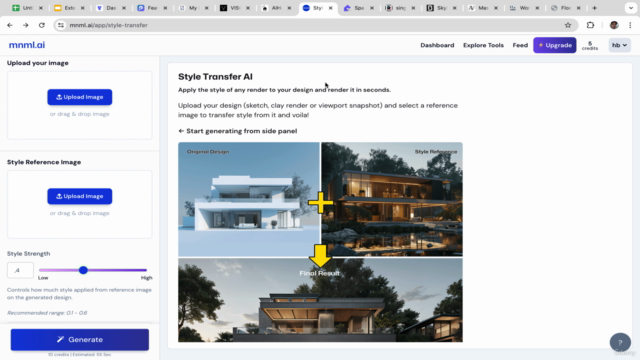This screenshot has height=360, width=640.
Task: Open the Chrome profile avatar
Action: click(614, 25)
